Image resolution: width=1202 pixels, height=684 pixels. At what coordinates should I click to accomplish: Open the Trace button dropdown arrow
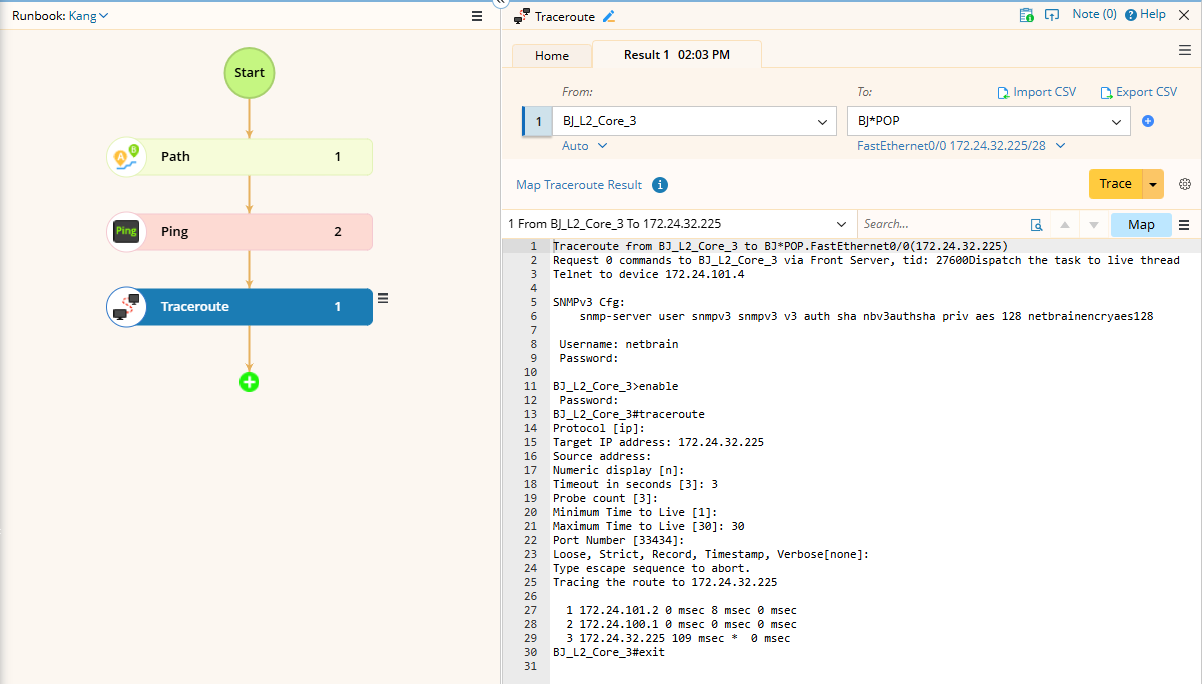pyautogui.click(x=1153, y=184)
